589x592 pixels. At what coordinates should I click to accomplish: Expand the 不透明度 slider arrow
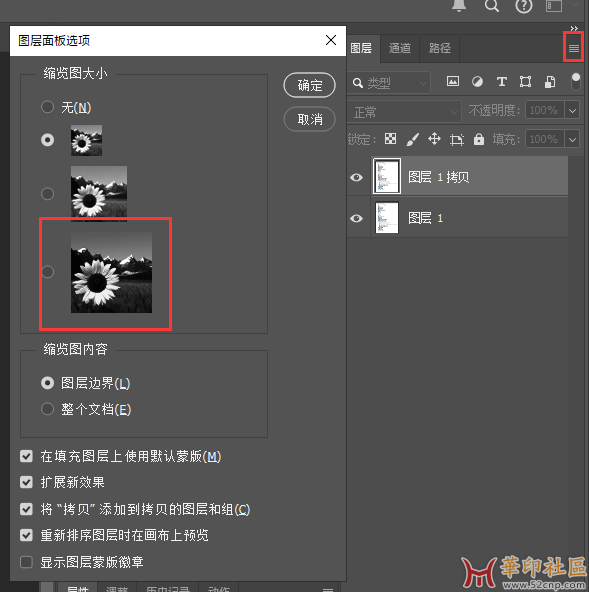[x=572, y=110]
